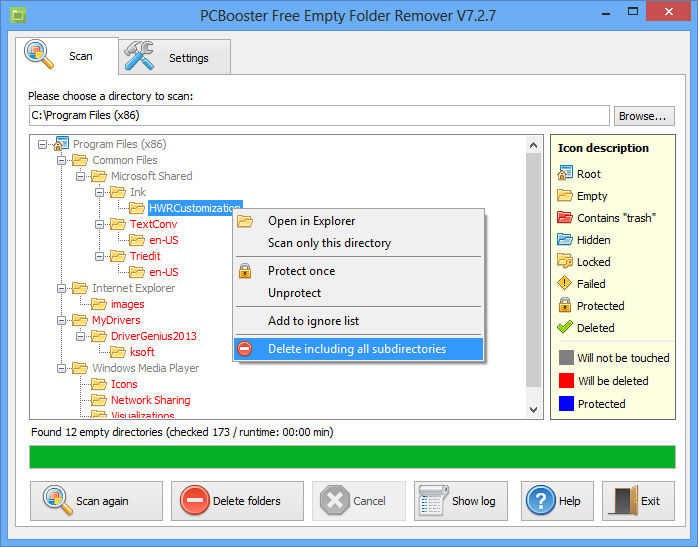Click the Locked folder legend icon
The height and width of the screenshot is (547, 698).
point(565,261)
